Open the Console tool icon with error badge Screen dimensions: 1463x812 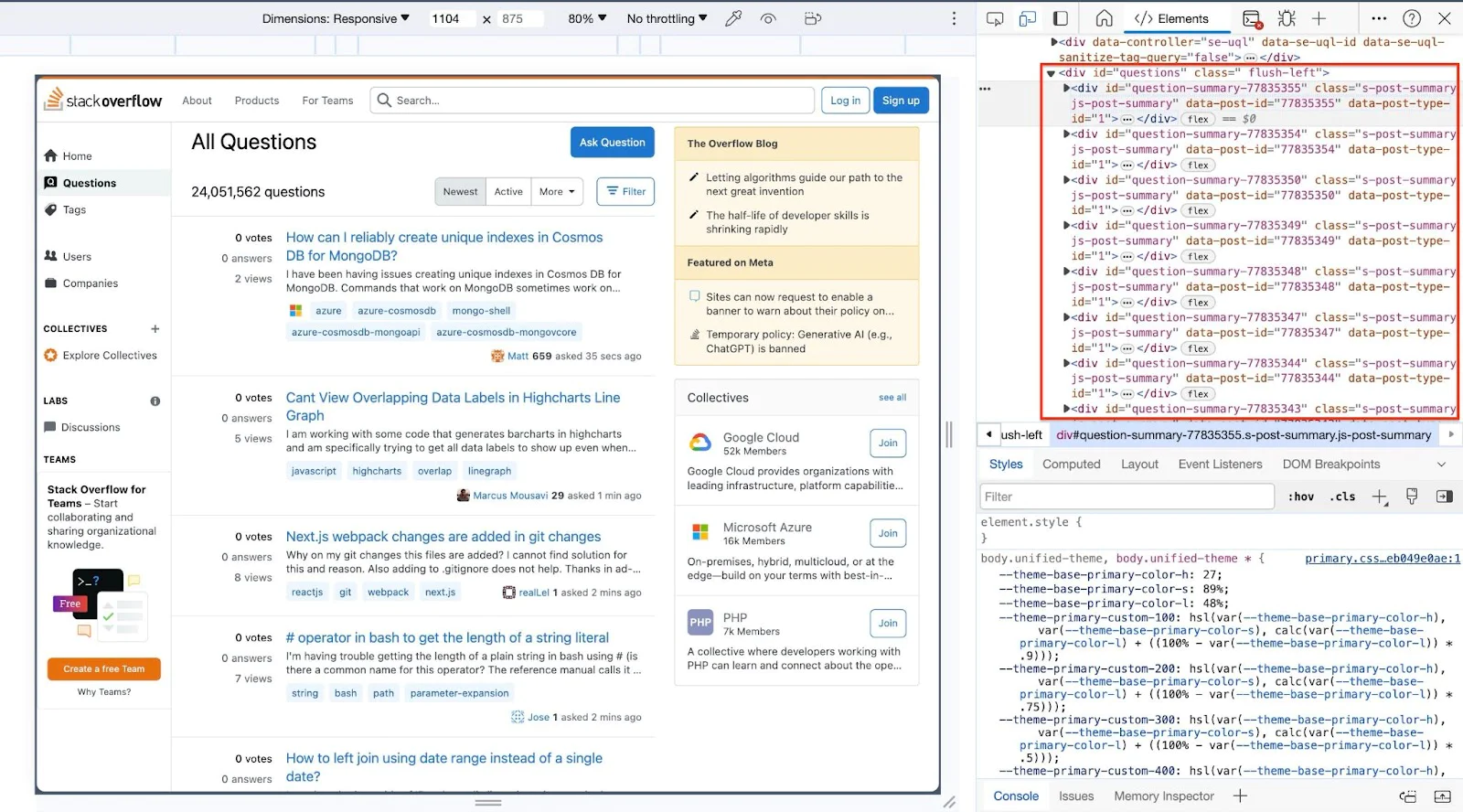point(1253,18)
